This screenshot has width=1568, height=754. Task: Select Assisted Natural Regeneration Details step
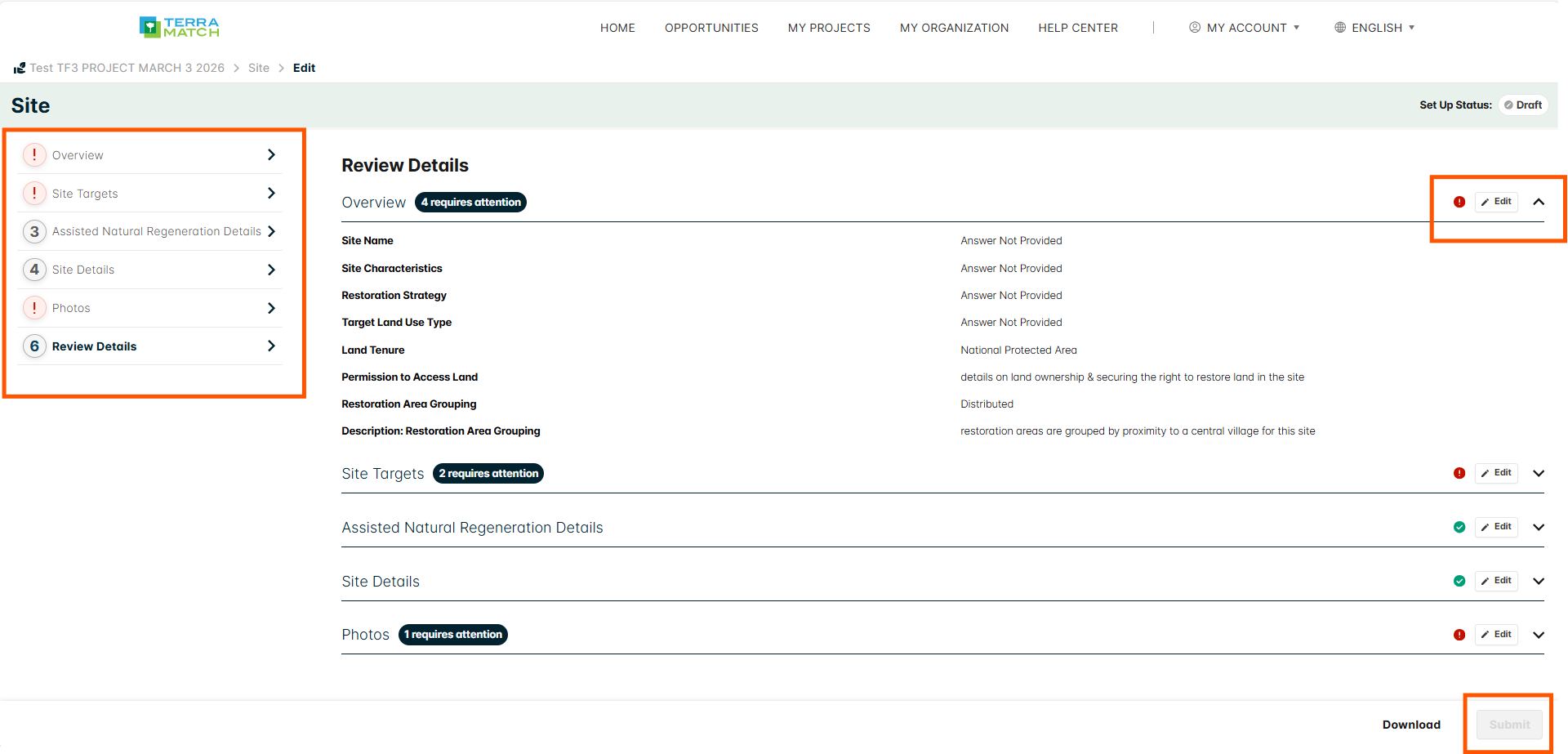(150, 231)
